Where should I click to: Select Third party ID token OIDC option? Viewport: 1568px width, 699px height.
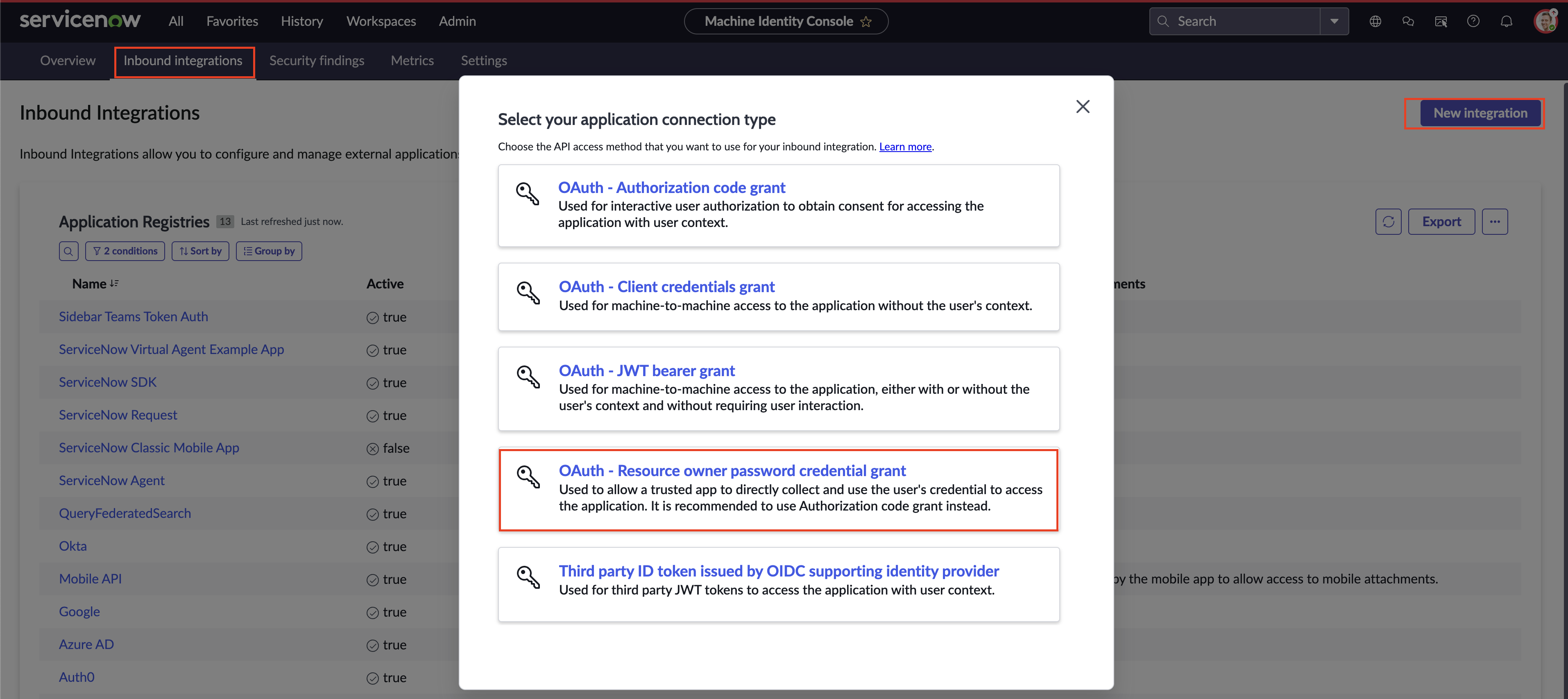coord(779,571)
